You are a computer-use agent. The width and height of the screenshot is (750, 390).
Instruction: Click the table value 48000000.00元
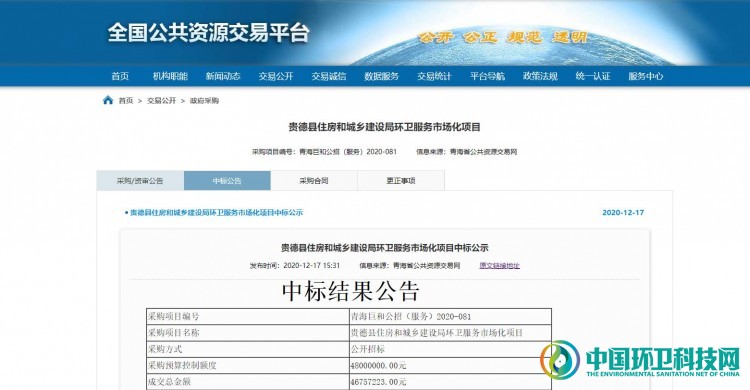(450, 366)
